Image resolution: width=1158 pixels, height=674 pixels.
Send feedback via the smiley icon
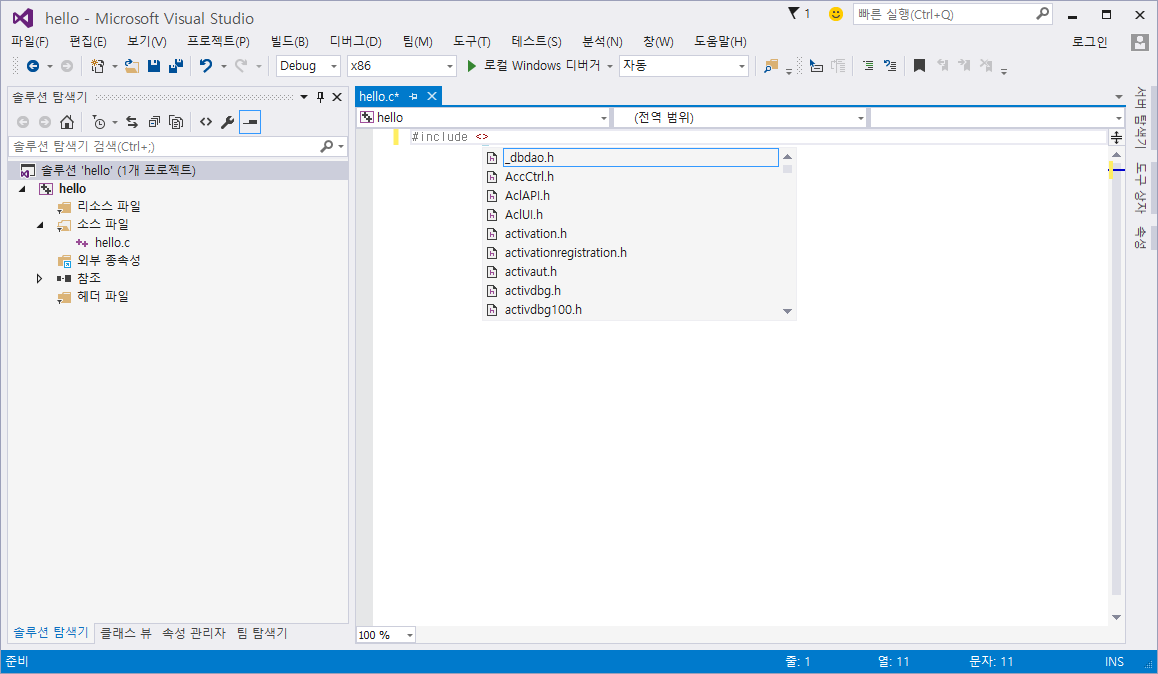point(836,14)
